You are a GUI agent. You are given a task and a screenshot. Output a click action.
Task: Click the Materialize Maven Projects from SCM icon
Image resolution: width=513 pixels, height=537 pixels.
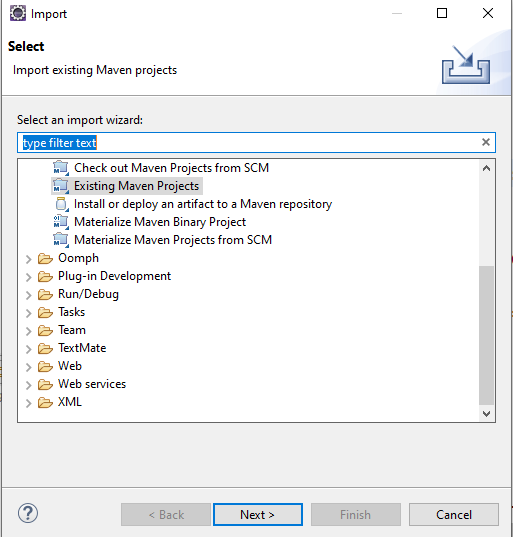click(61, 240)
